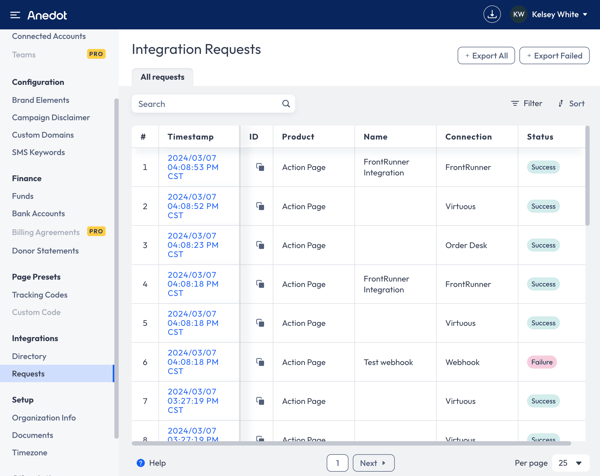The height and width of the screenshot is (476, 600).
Task: Open Campaign Disclaimer in sidebar
Action: click(51, 117)
